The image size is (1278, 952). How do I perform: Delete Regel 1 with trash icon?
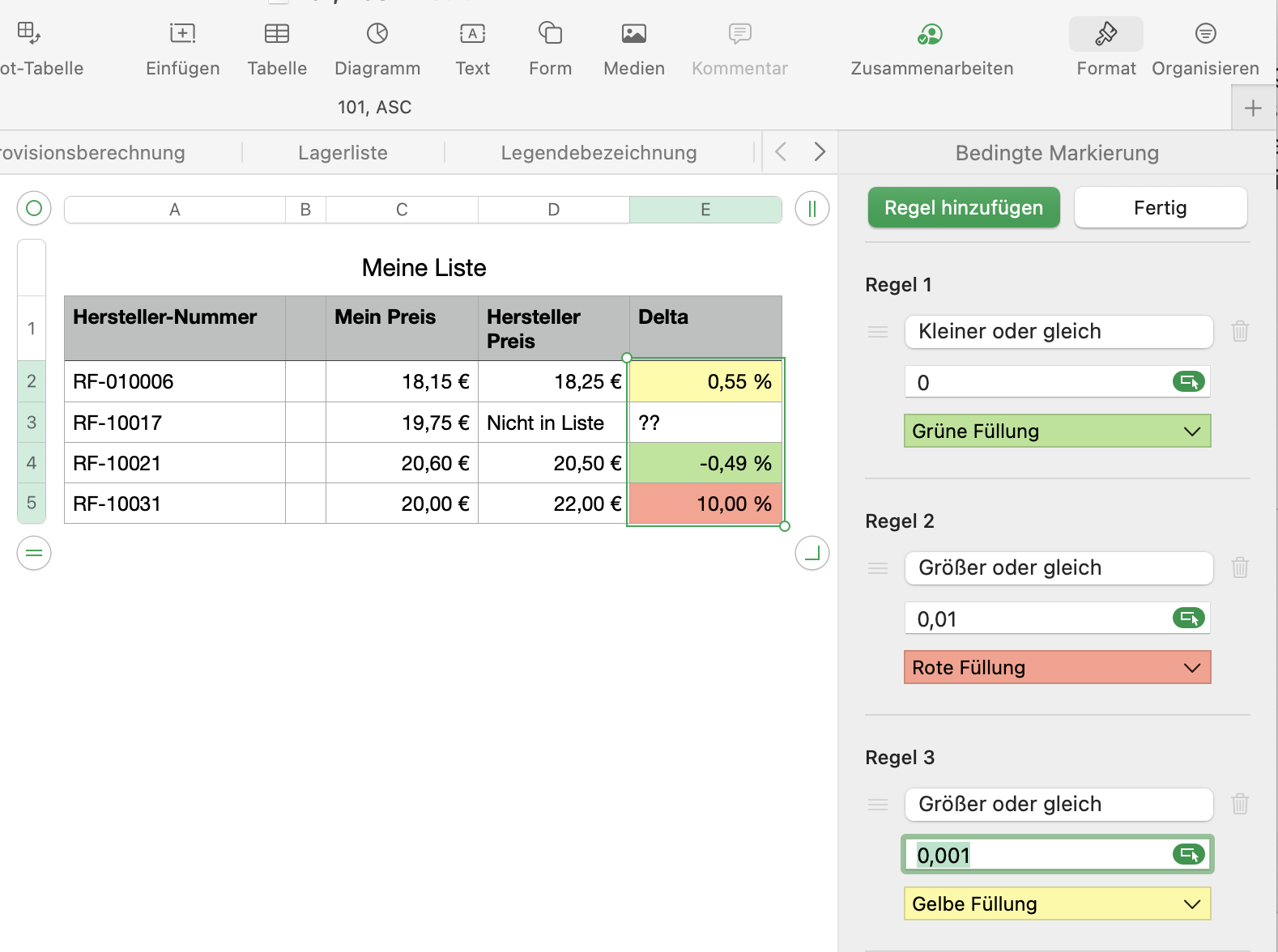coord(1239,331)
